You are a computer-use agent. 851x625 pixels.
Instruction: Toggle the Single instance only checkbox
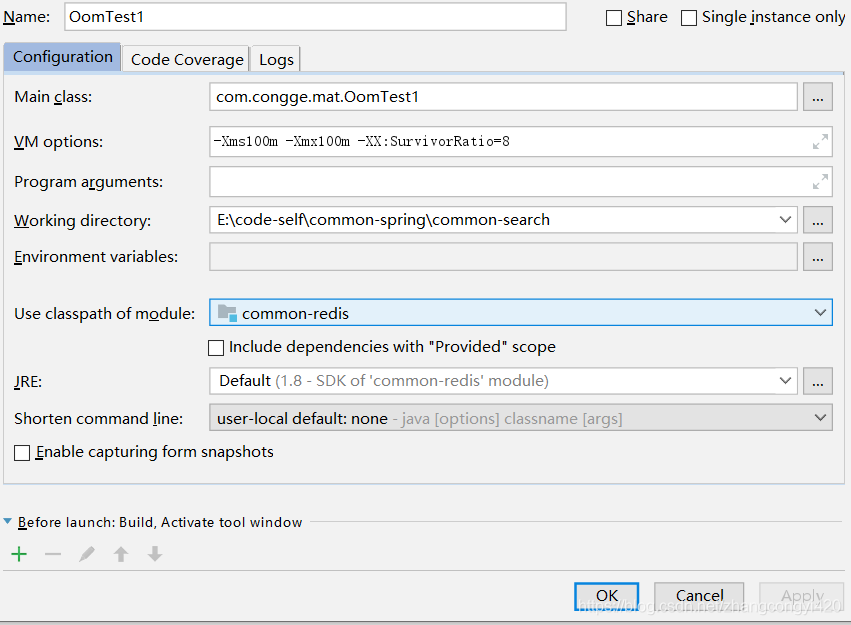coord(689,18)
